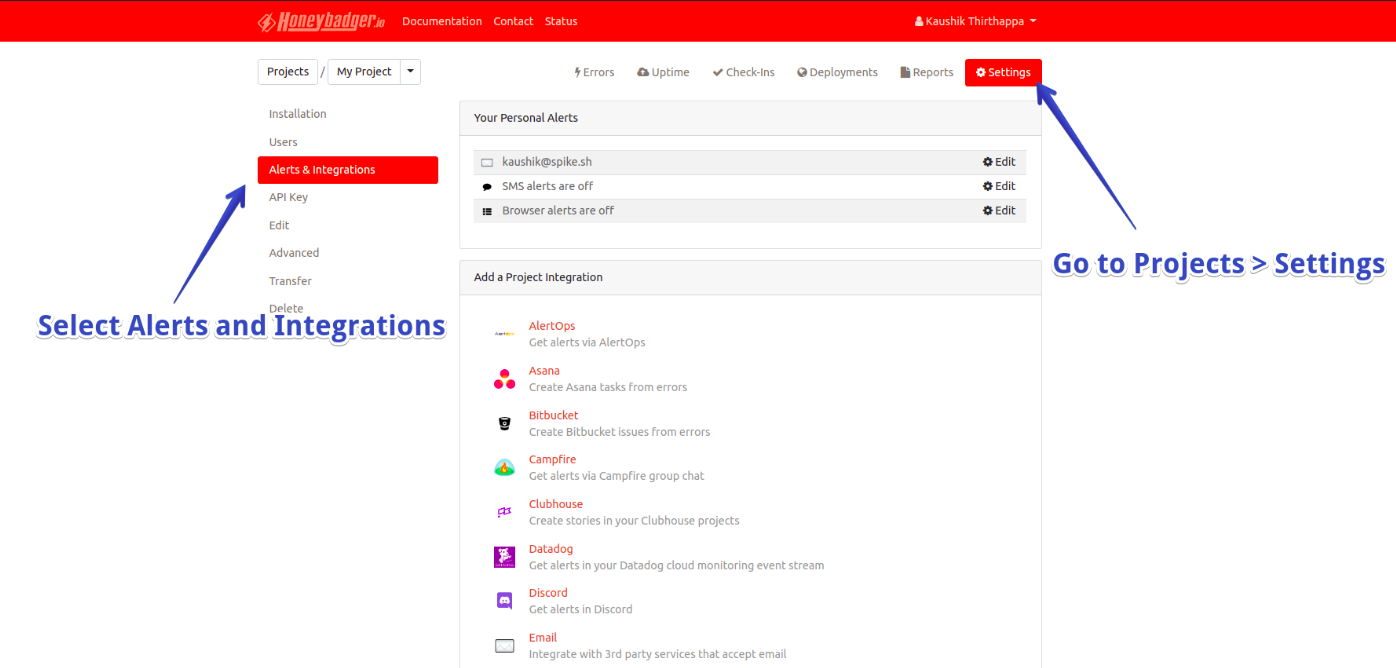Open the AlertOps integration link

[x=552, y=326]
